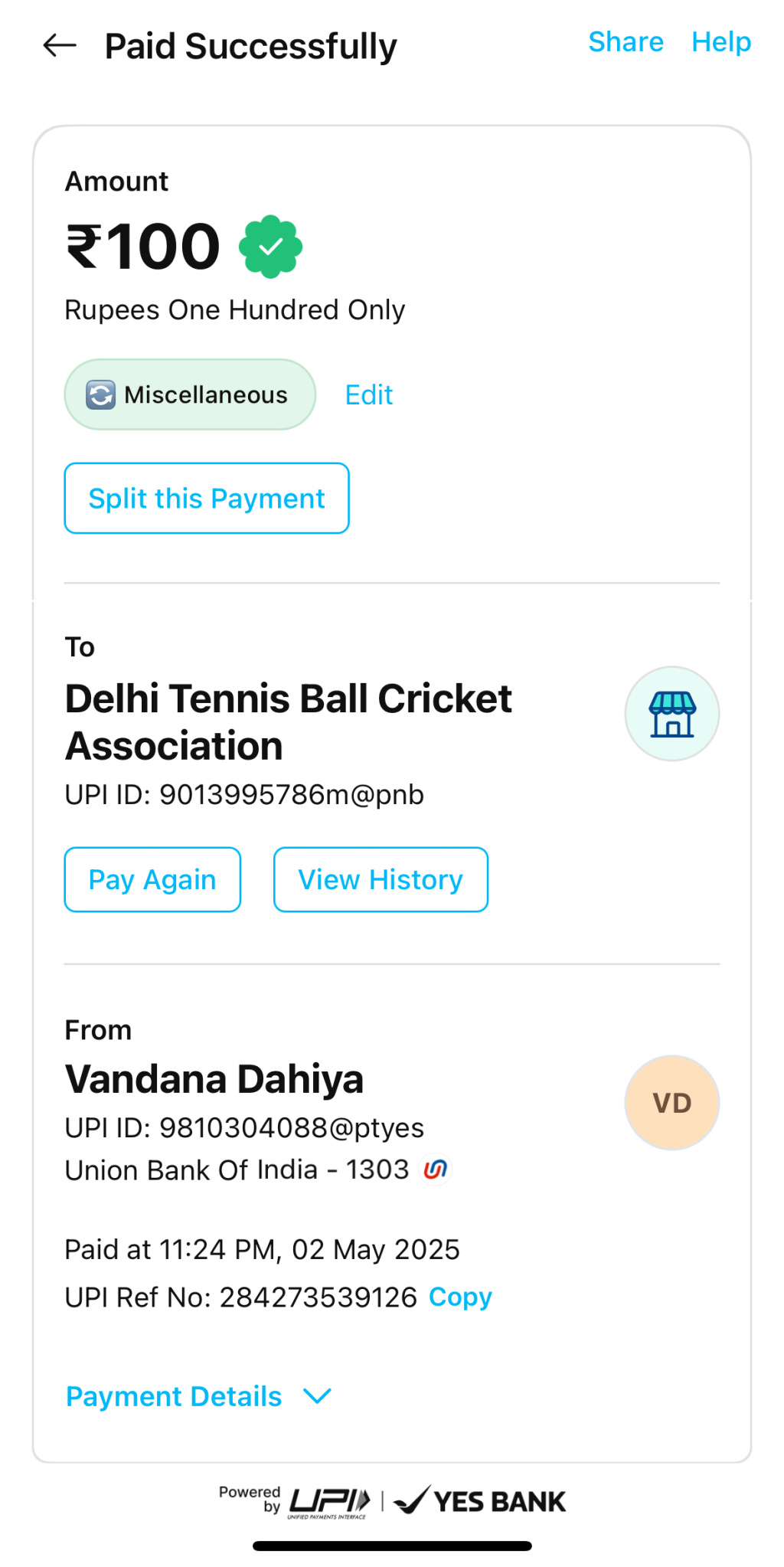Image resolution: width=784 pixels, height=1567 pixels.
Task: Open the Payment Details section
Action: pyautogui.click(x=175, y=1396)
